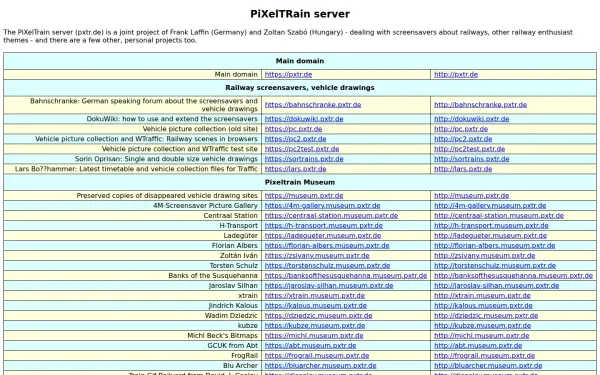The width and height of the screenshot is (600, 375).
Task: Go to http://pc.pxtr.de old picture collection
Action: tap(461, 129)
